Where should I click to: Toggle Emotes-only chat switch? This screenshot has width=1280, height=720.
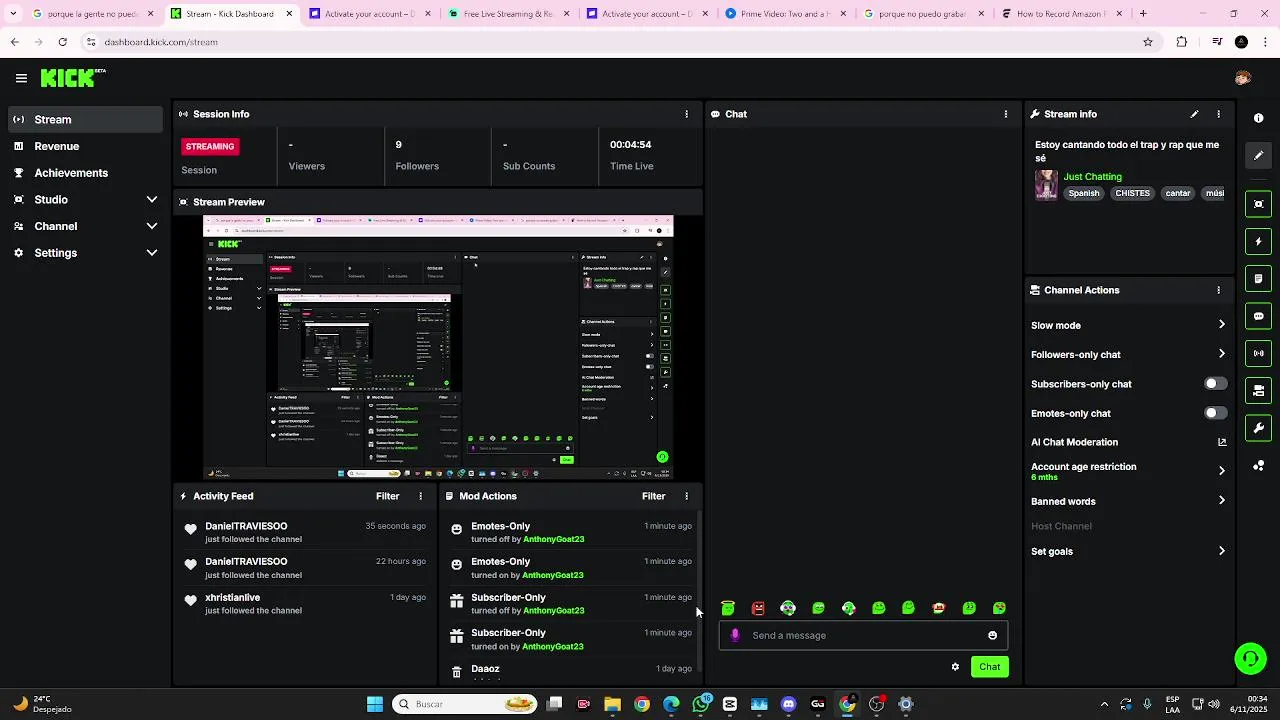(x=1215, y=413)
